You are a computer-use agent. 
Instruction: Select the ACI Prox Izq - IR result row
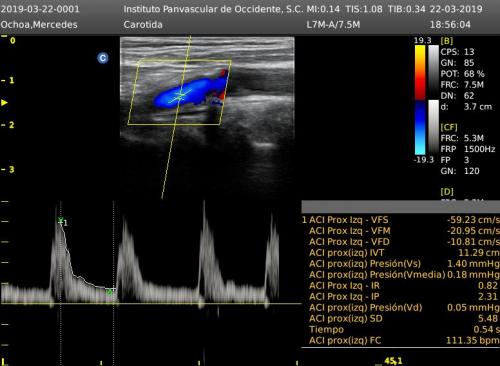pyautogui.click(x=401, y=286)
